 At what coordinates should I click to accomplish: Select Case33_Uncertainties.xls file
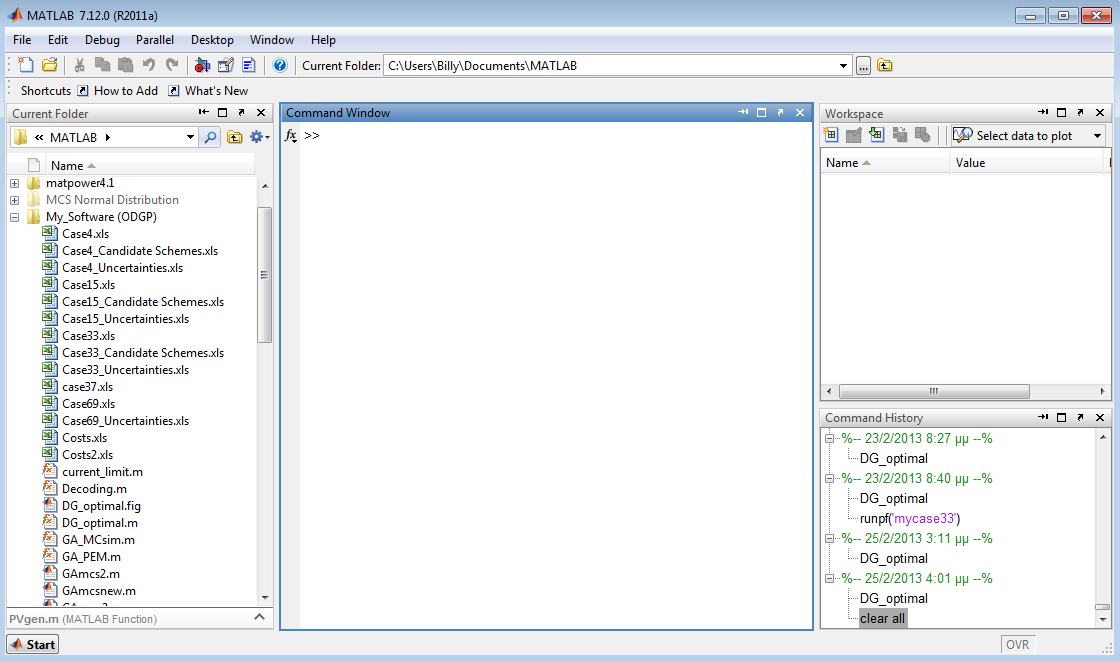point(126,370)
